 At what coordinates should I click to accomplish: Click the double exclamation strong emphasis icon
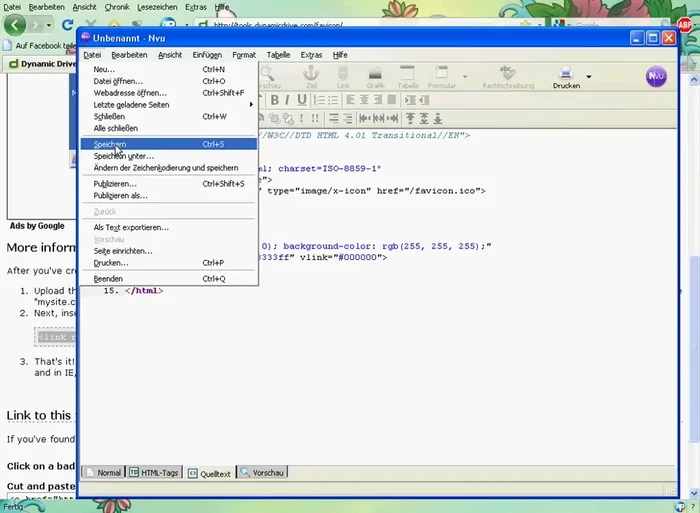[315, 118]
